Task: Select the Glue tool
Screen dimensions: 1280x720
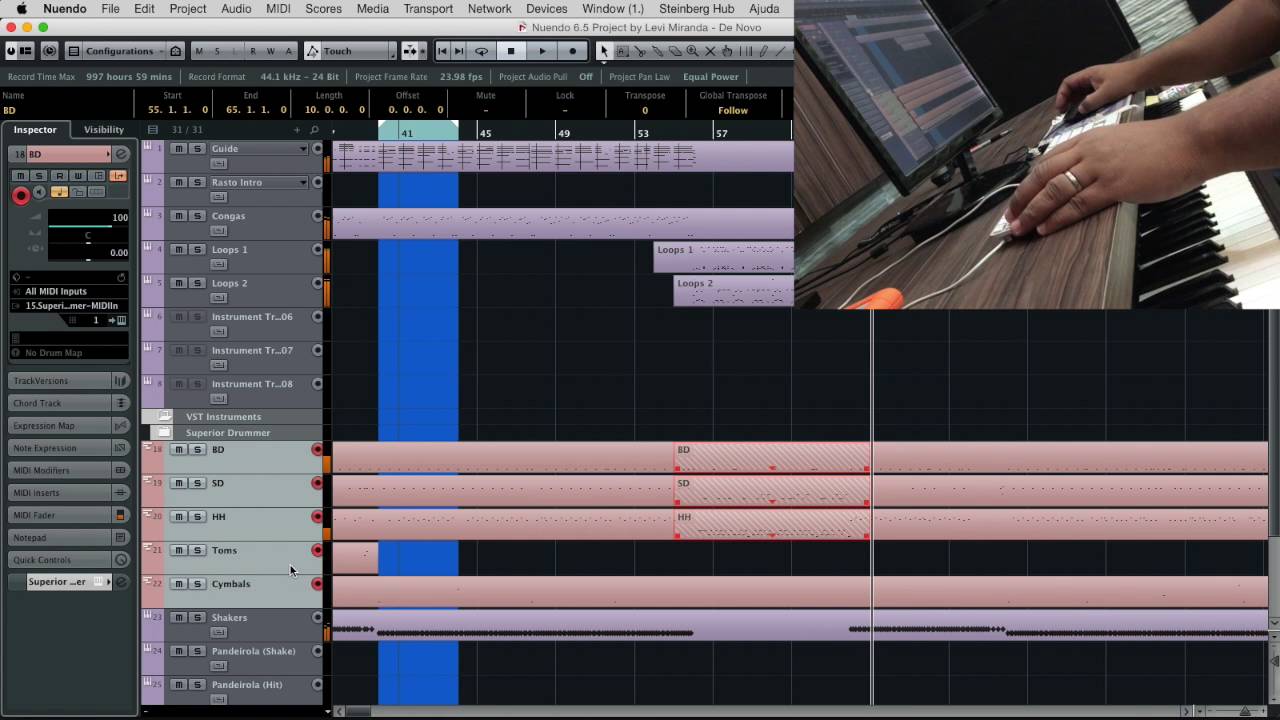Action: 658,51
